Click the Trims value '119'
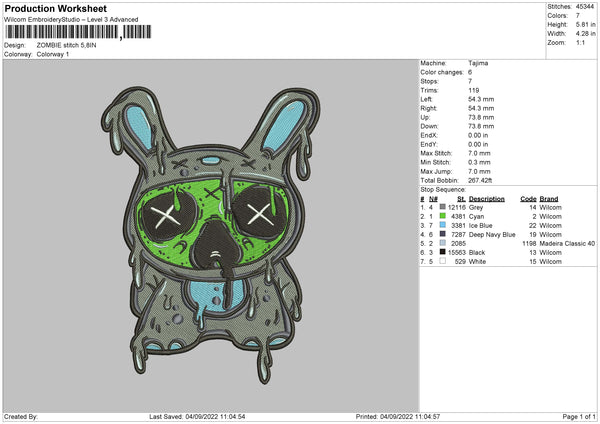 (x=473, y=90)
